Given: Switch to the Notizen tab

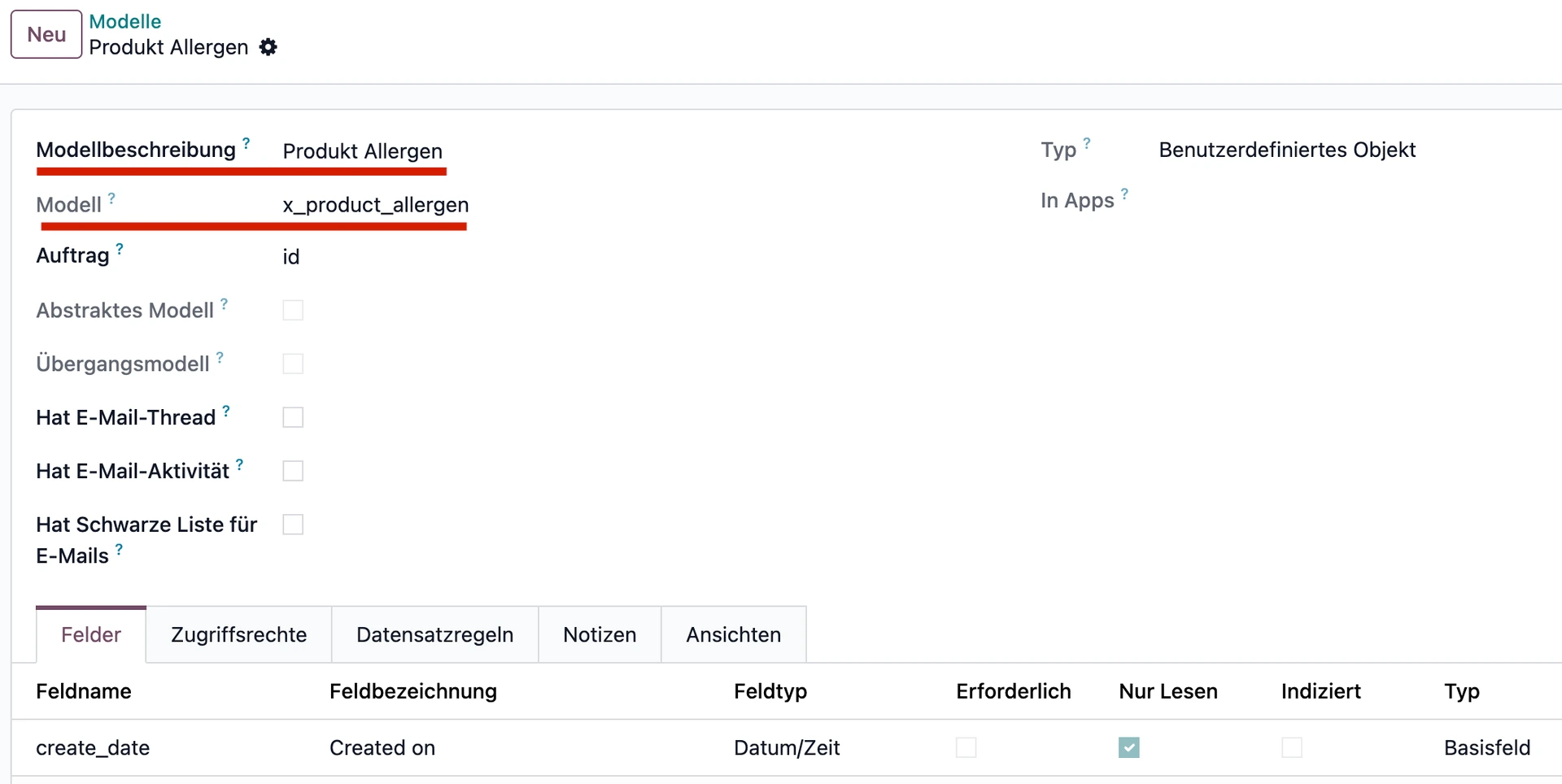Looking at the screenshot, I should coord(600,634).
